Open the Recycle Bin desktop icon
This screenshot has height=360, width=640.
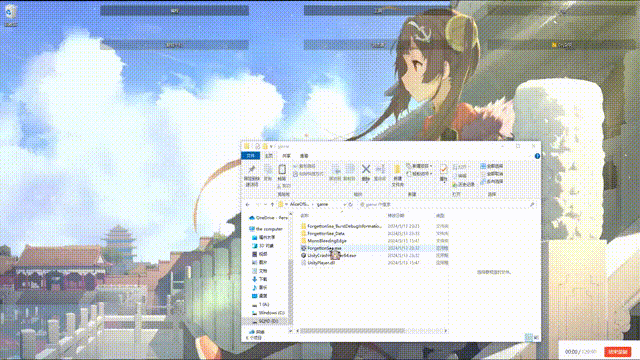[x=11, y=15]
